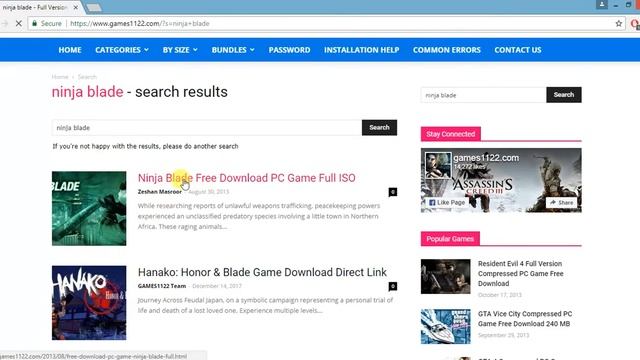Click the Ninja Blade post excerpt text

[x=259, y=216]
